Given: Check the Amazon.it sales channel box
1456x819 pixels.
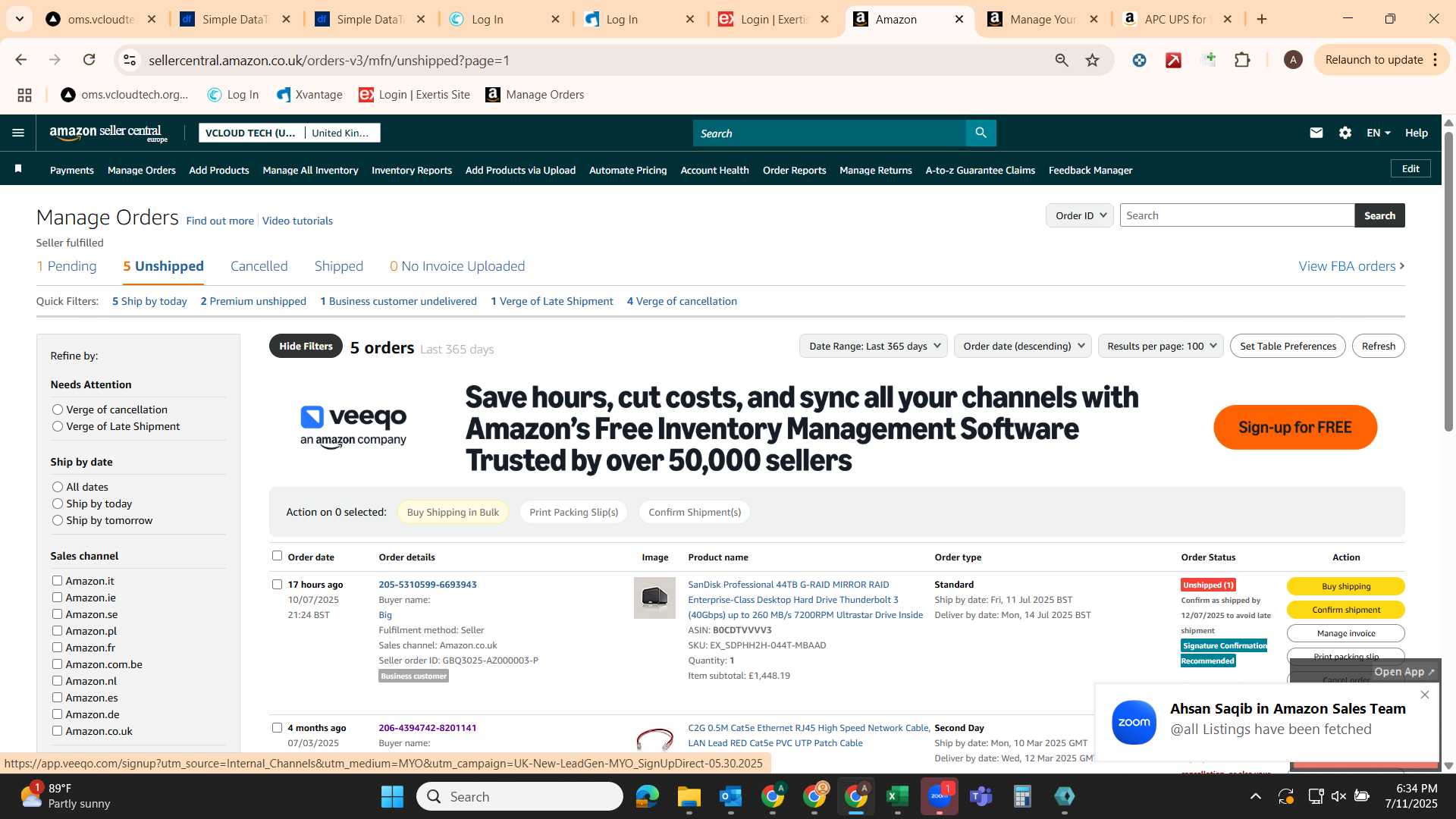Looking at the screenshot, I should point(57,580).
